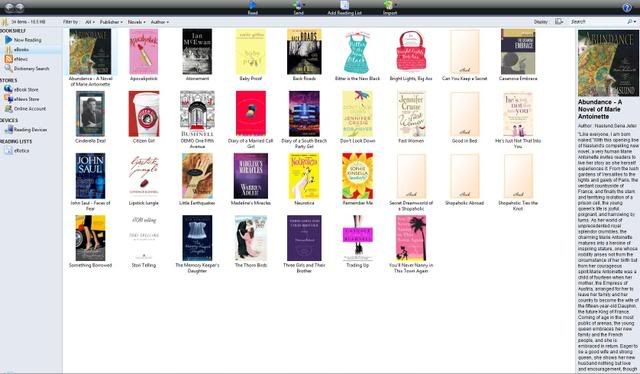
Task: Open the eBook Store
Action: tap(21, 89)
